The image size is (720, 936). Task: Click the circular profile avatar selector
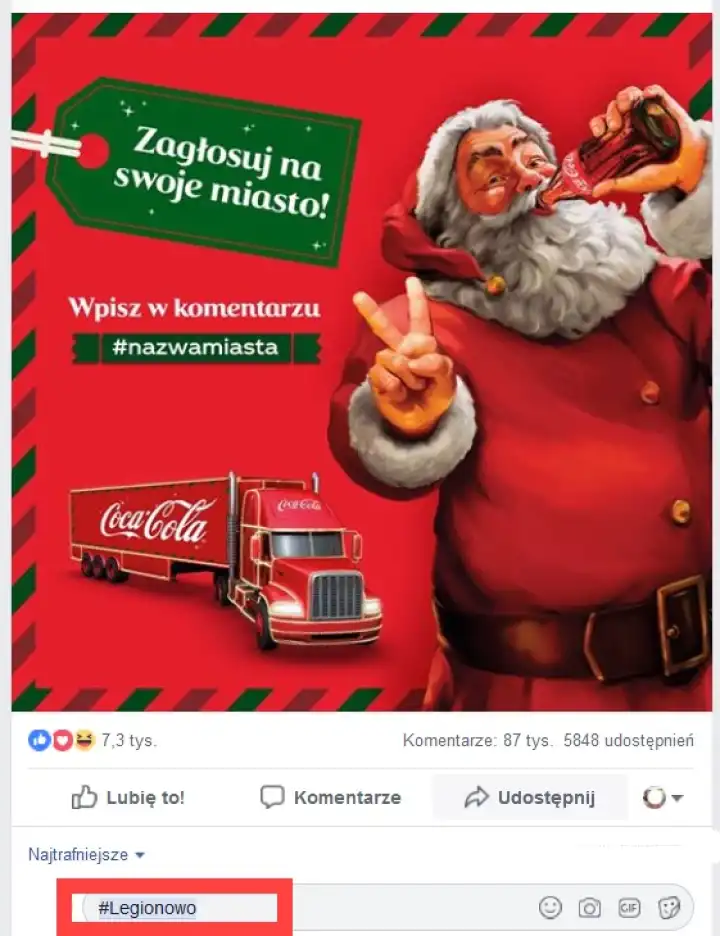click(654, 798)
